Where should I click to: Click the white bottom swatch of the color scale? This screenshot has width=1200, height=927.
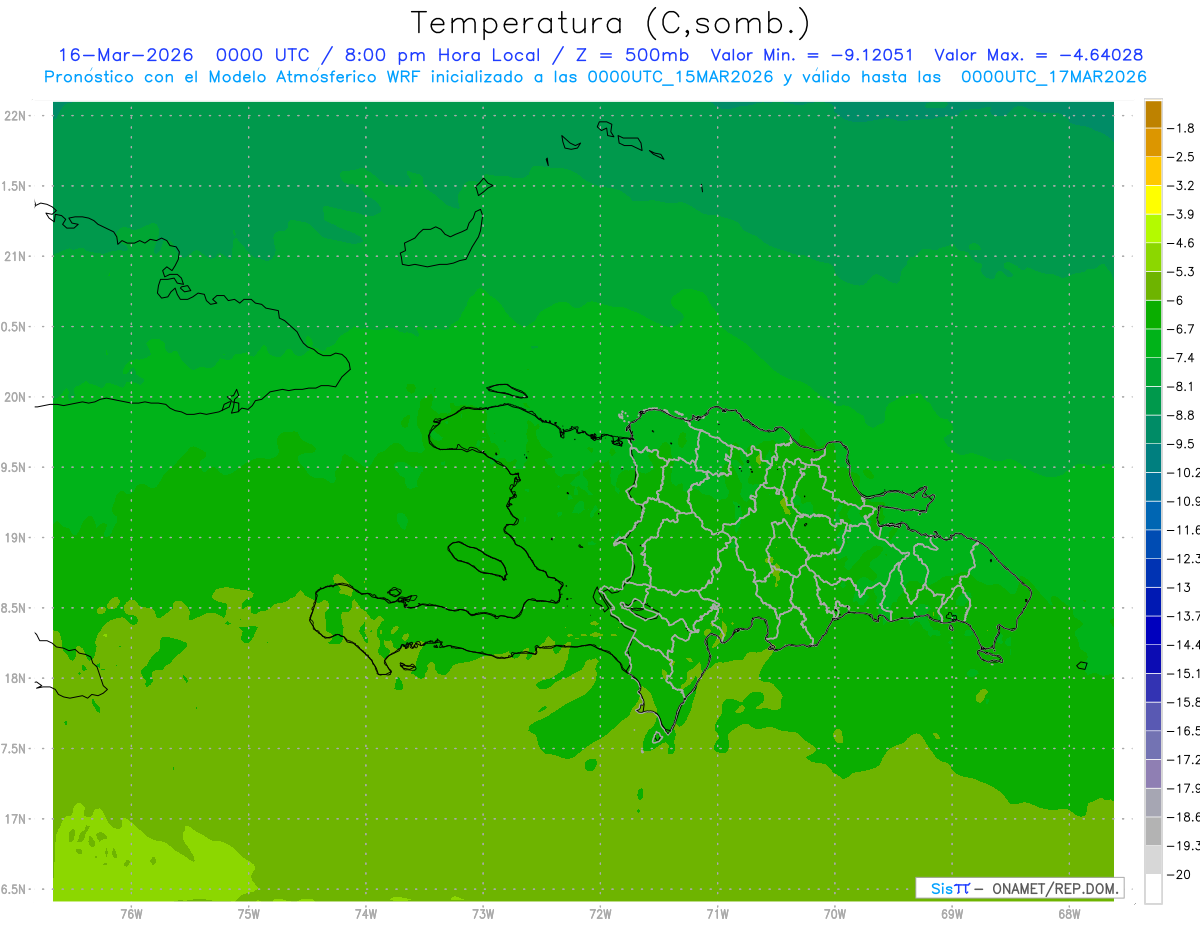pyautogui.click(x=1153, y=889)
